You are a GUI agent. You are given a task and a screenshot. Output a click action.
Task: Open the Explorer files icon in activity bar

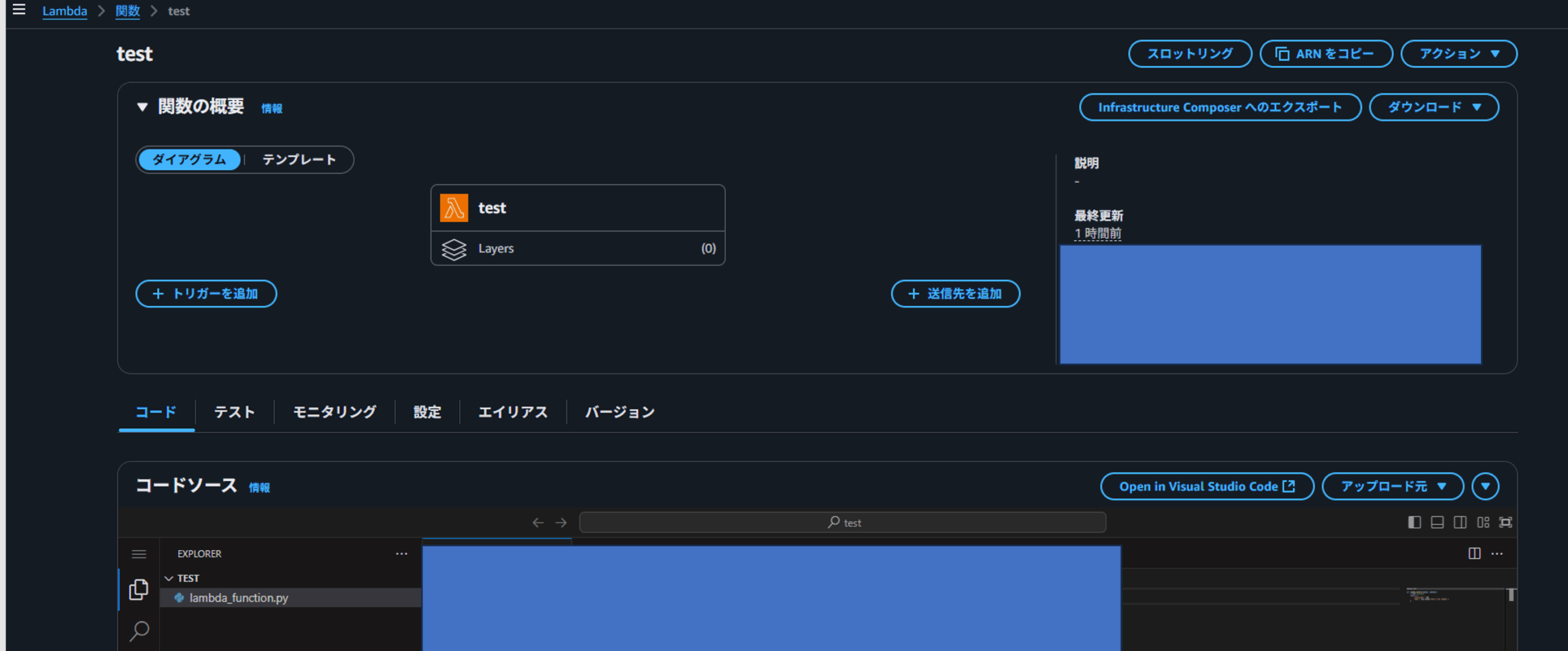pyautogui.click(x=139, y=590)
